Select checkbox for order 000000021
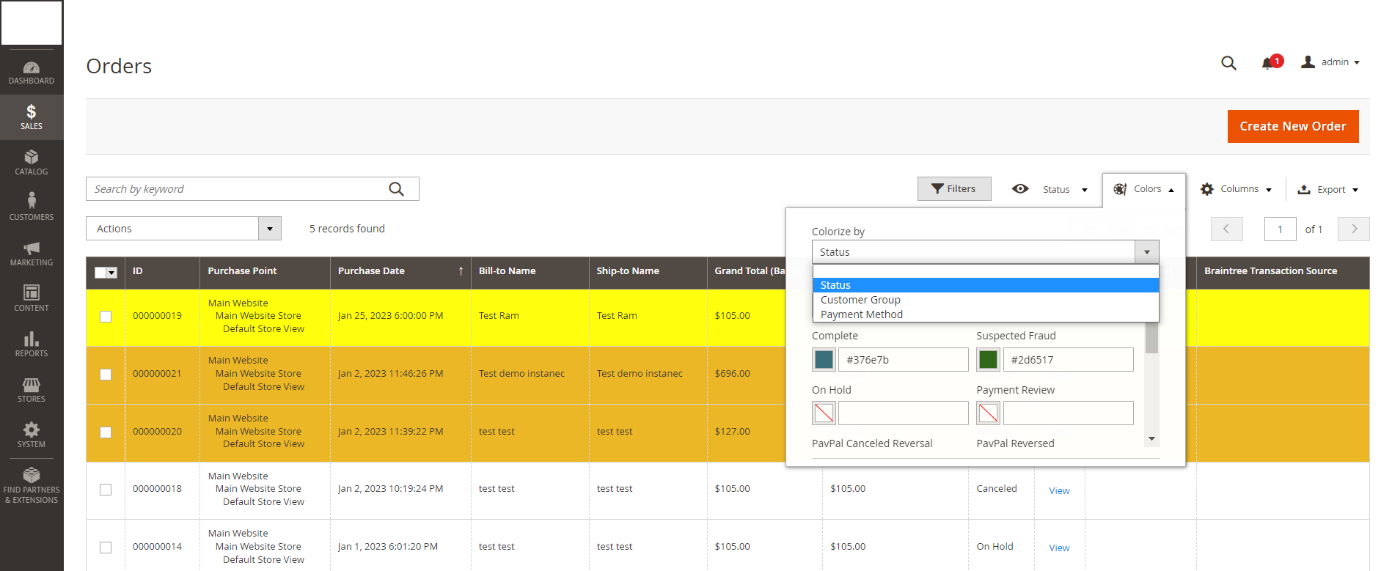This screenshot has width=1381, height=571. tap(106, 375)
